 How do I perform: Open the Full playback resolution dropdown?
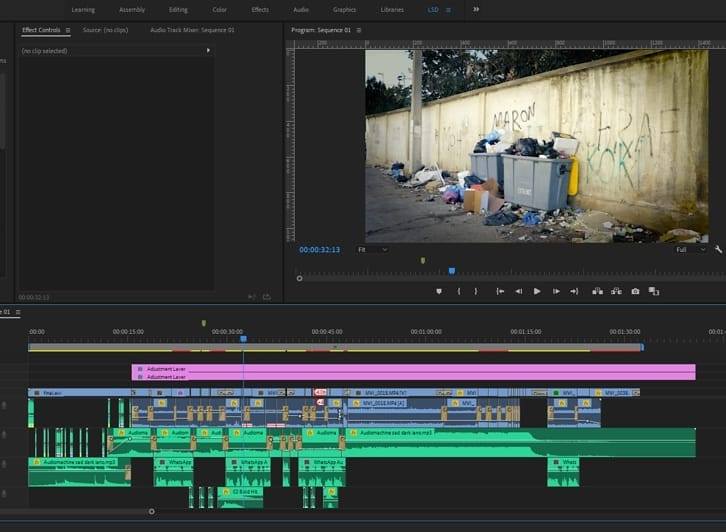690,250
